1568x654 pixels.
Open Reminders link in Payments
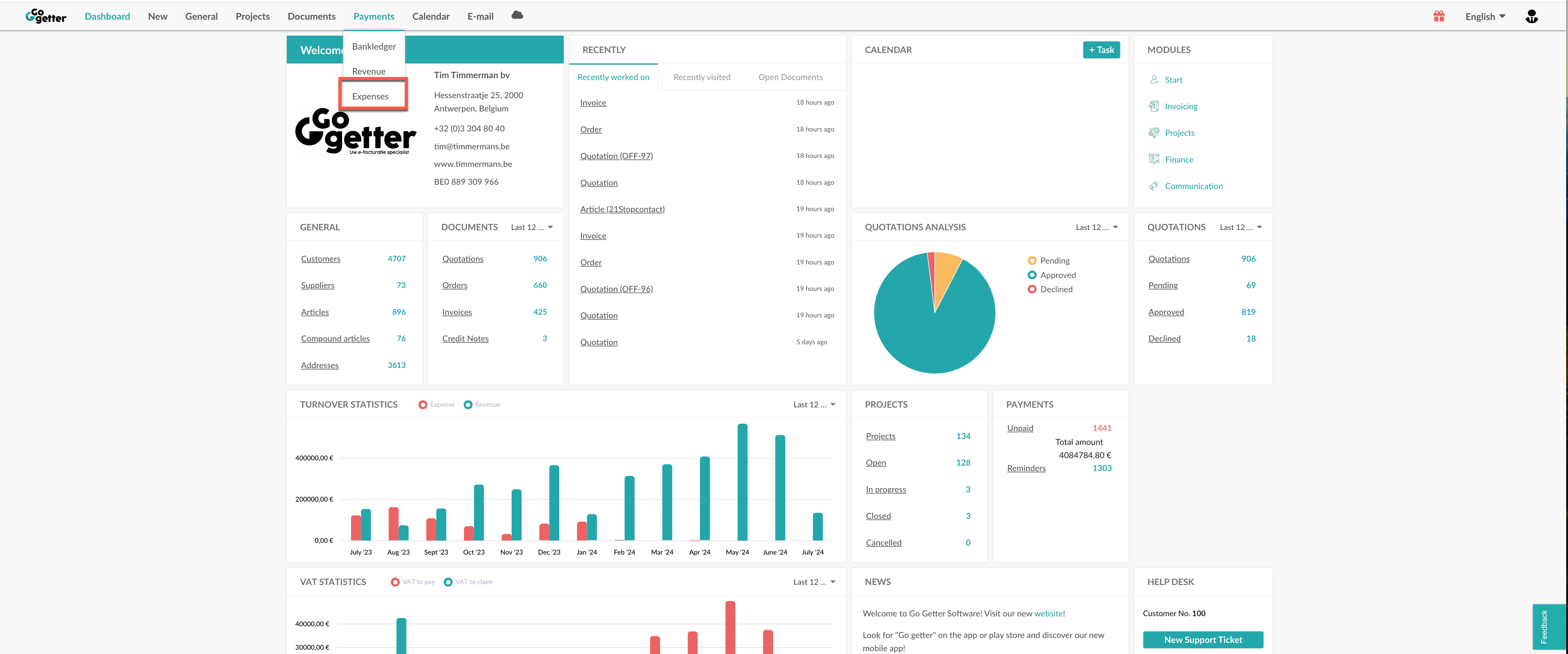click(1026, 468)
